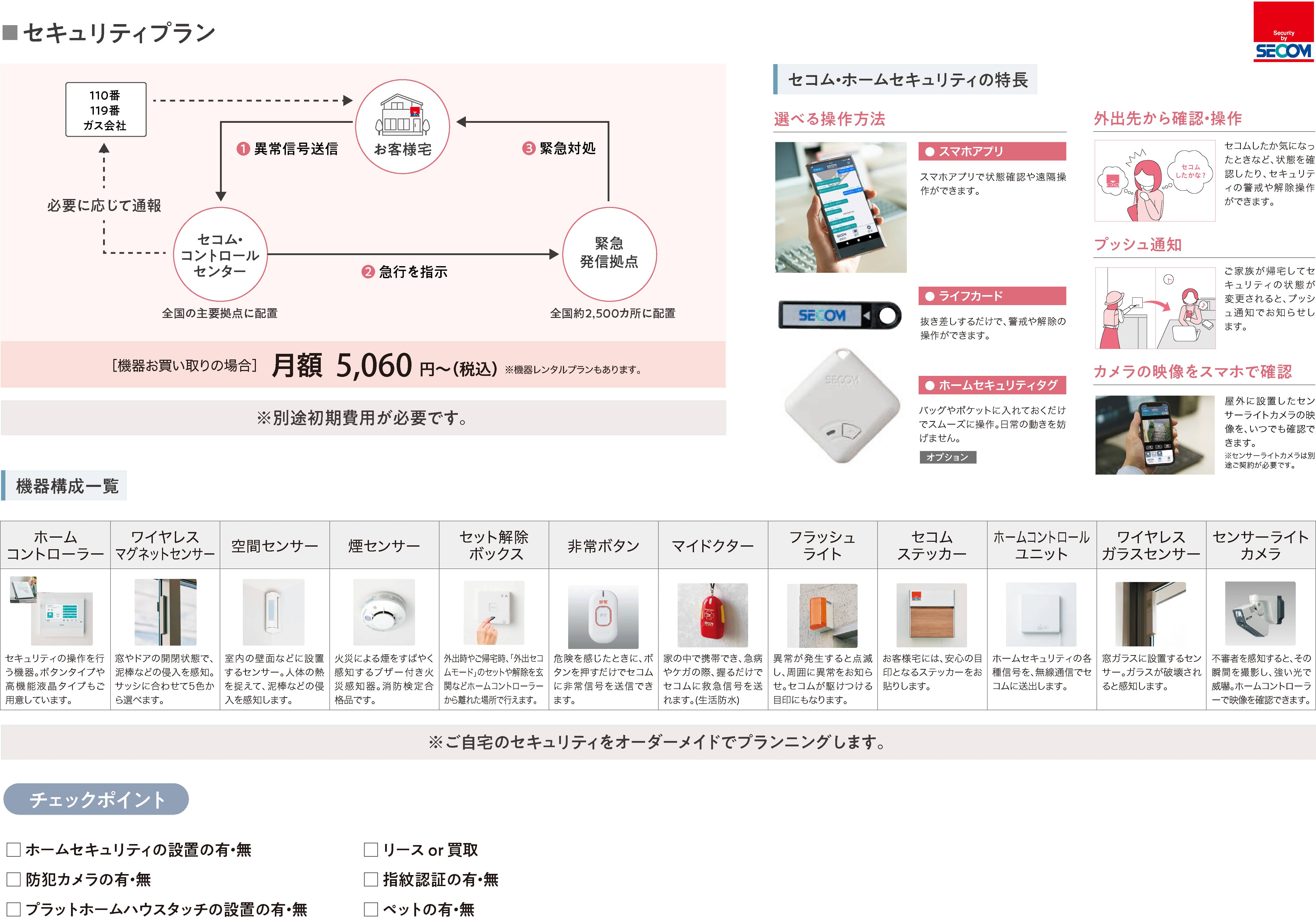1316x922 pixels.
Task: Select the セコム・ホームセキュリティの特長 heading
Action: (905, 79)
